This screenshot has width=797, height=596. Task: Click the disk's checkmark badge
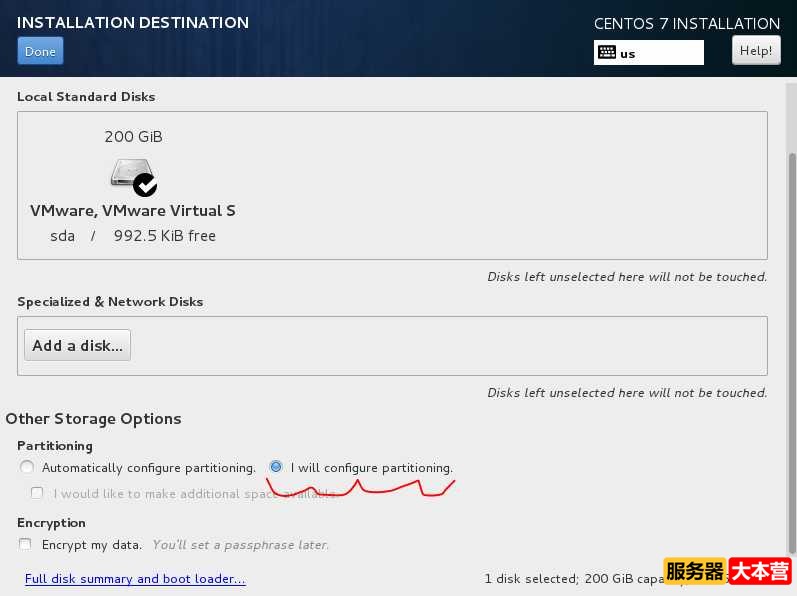click(145, 185)
